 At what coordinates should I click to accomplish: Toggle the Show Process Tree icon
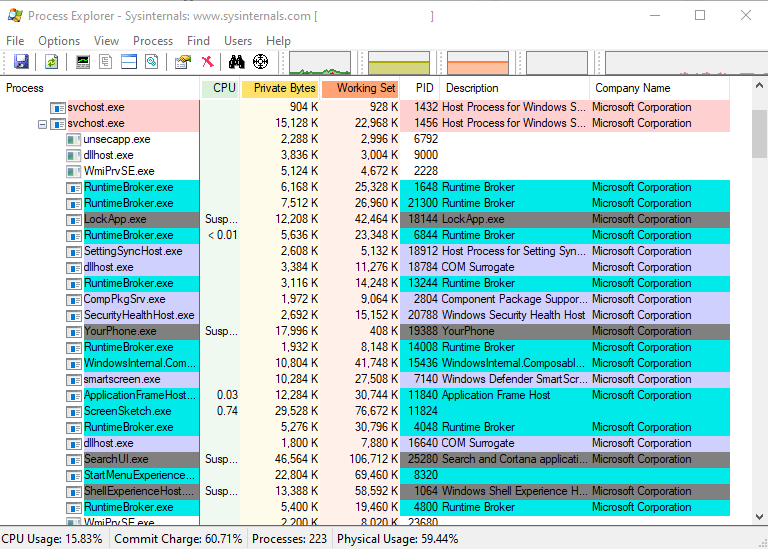pyautogui.click(x=105, y=62)
